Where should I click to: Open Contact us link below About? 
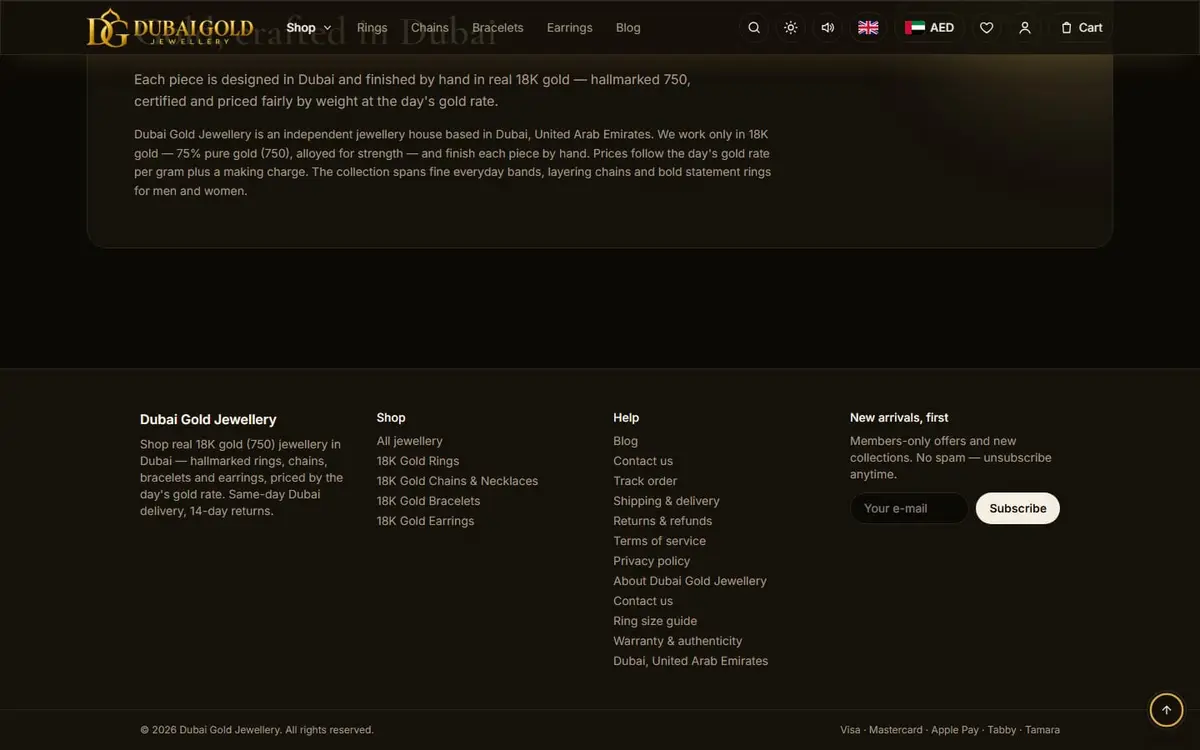[x=643, y=601]
